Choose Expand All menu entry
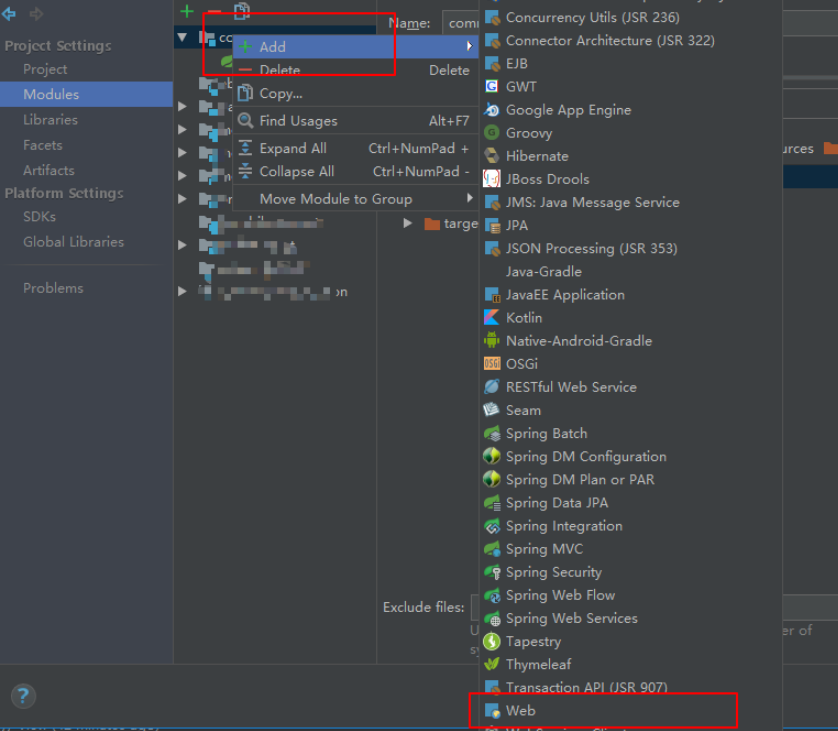Viewport: 838px width, 731px height. tap(355, 148)
